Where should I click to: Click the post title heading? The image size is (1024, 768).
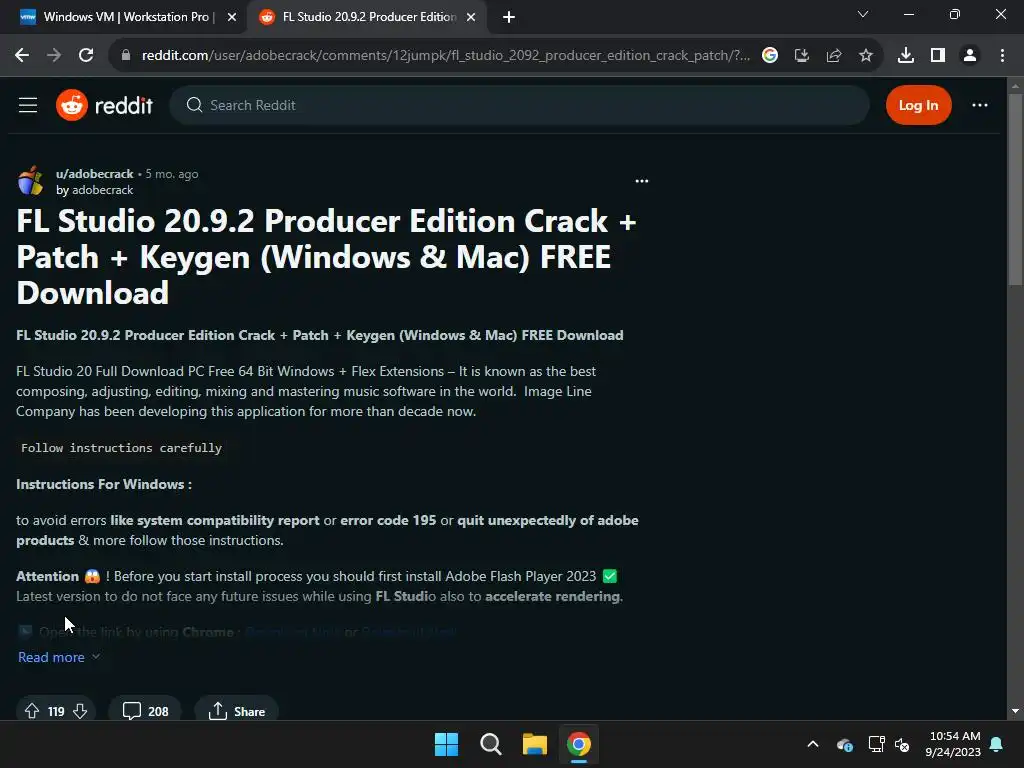[x=327, y=257]
